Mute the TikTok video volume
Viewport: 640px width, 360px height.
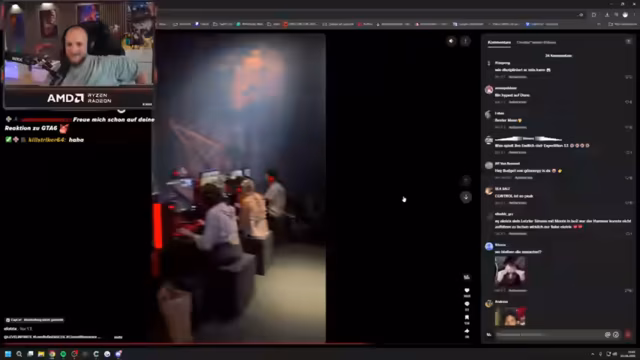pyautogui.click(x=451, y=41)
